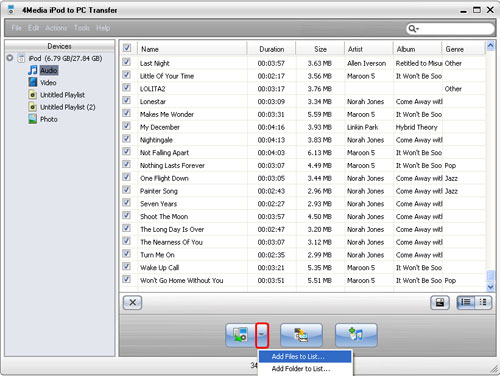The height and width of the screenshot is (376, 500).
Task: Sort by the Duration column header
Action: (x=271, y=49)
